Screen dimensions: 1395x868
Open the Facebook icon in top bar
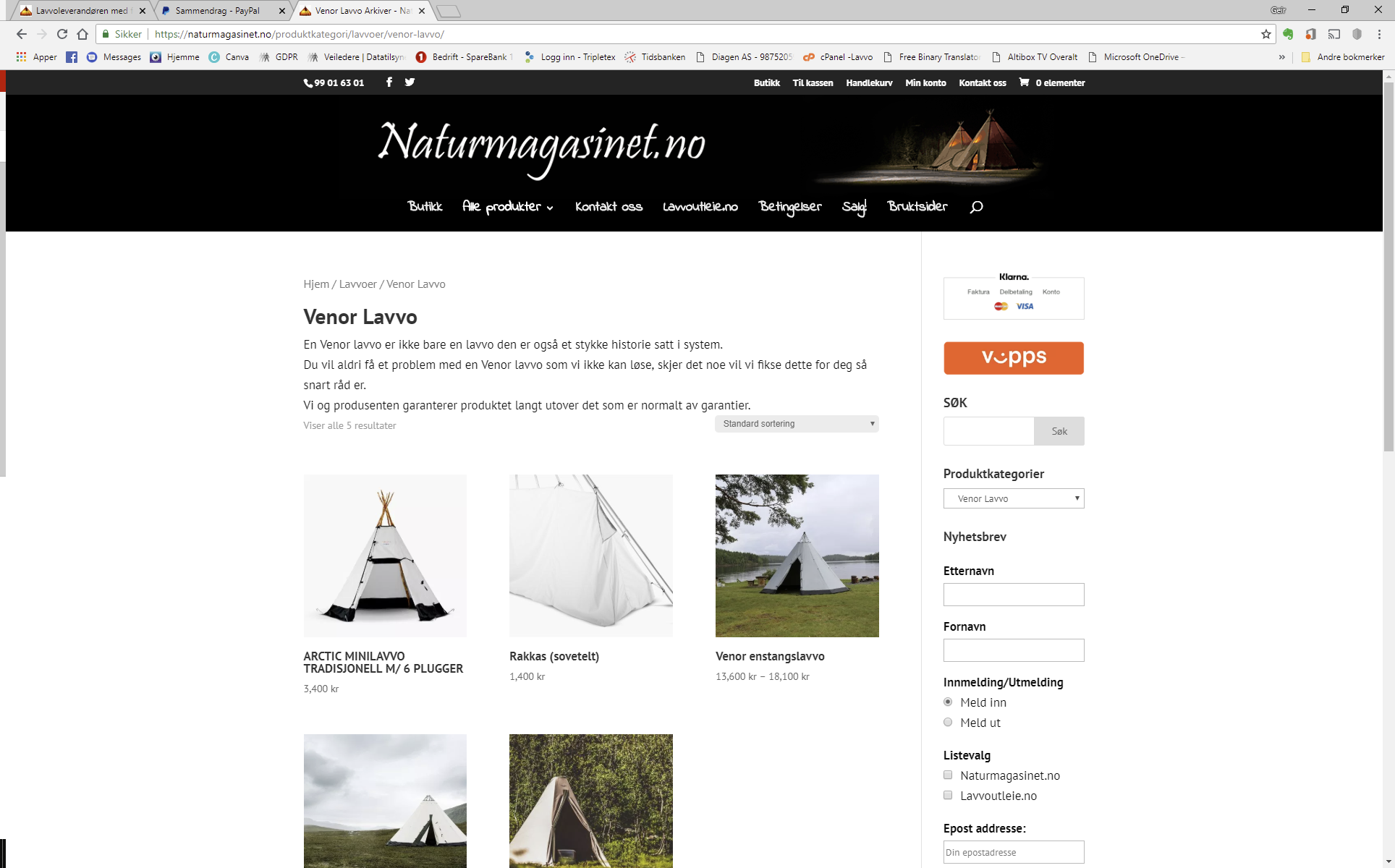coord(389,82)
